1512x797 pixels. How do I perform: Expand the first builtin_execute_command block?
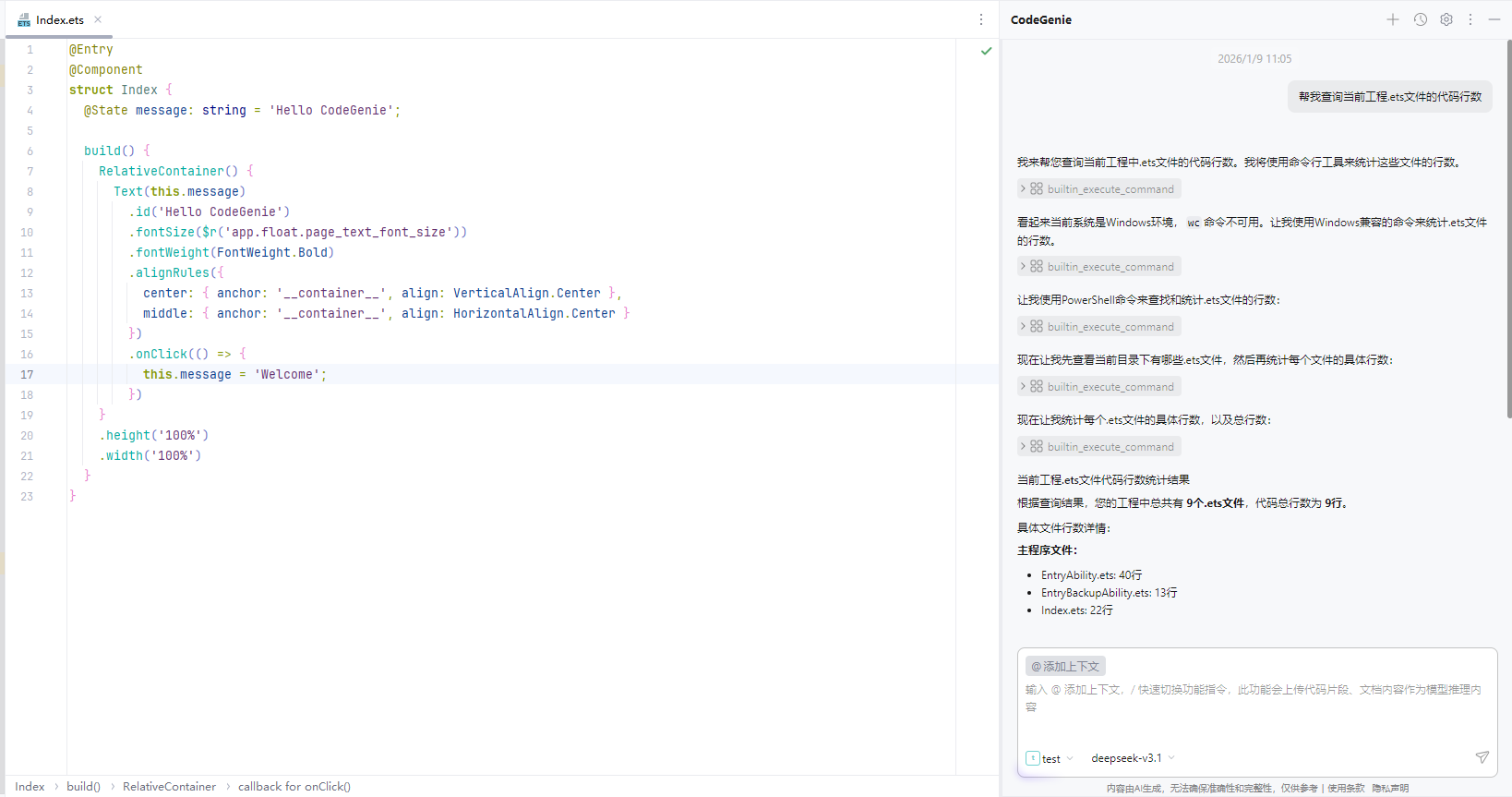pyautogui.click(x=1099, y=188)
